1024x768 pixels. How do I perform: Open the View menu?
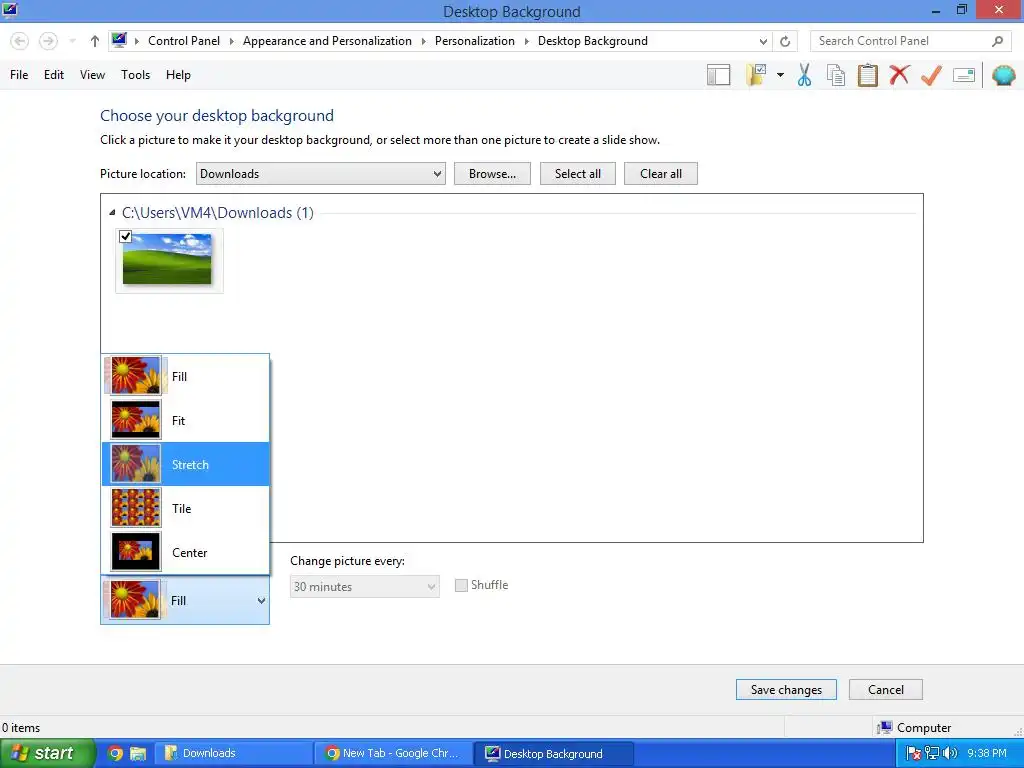point(92,75)
